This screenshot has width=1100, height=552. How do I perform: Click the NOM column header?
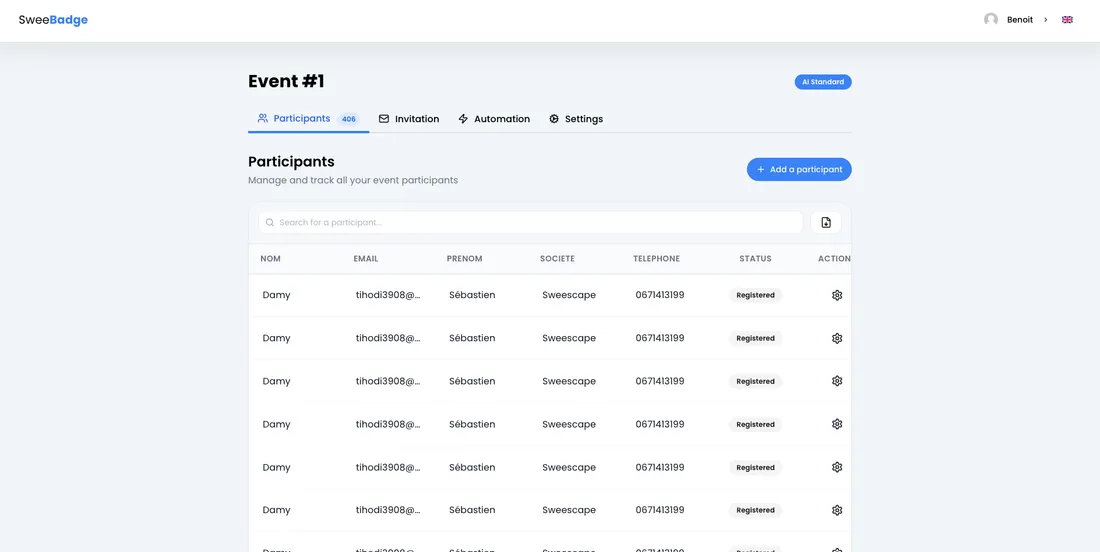(x=270, y=259)
